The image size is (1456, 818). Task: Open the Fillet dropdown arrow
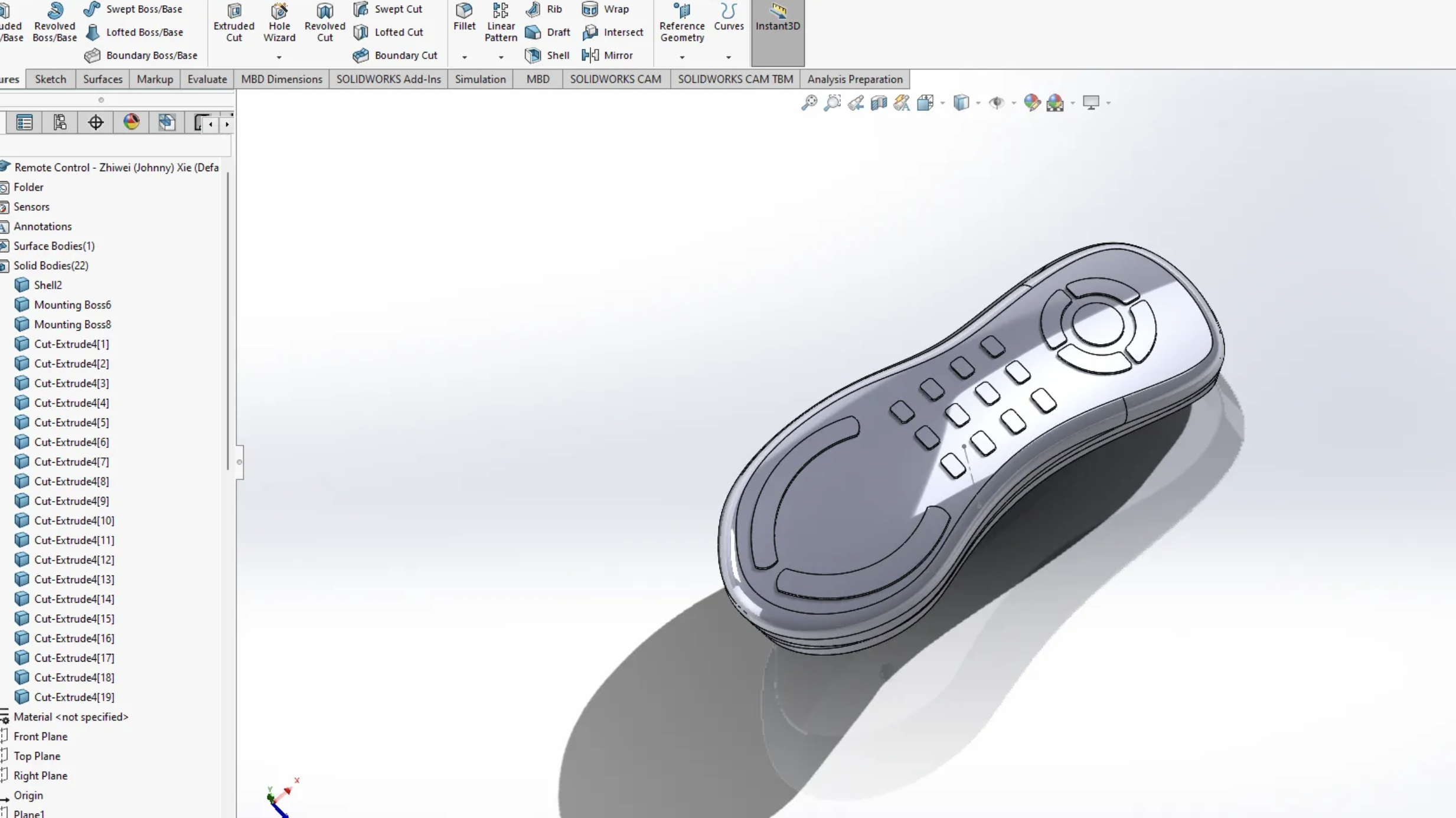[x=464, y=57]
